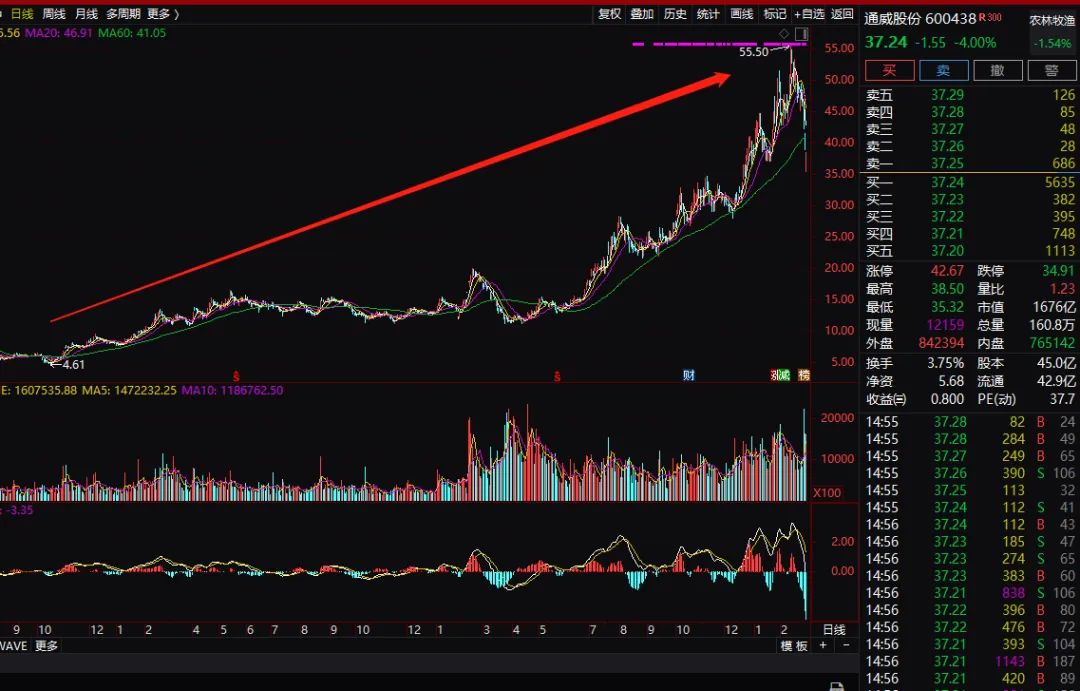
Task: Expand 更多 period options at top
Action: coord(163,14)
